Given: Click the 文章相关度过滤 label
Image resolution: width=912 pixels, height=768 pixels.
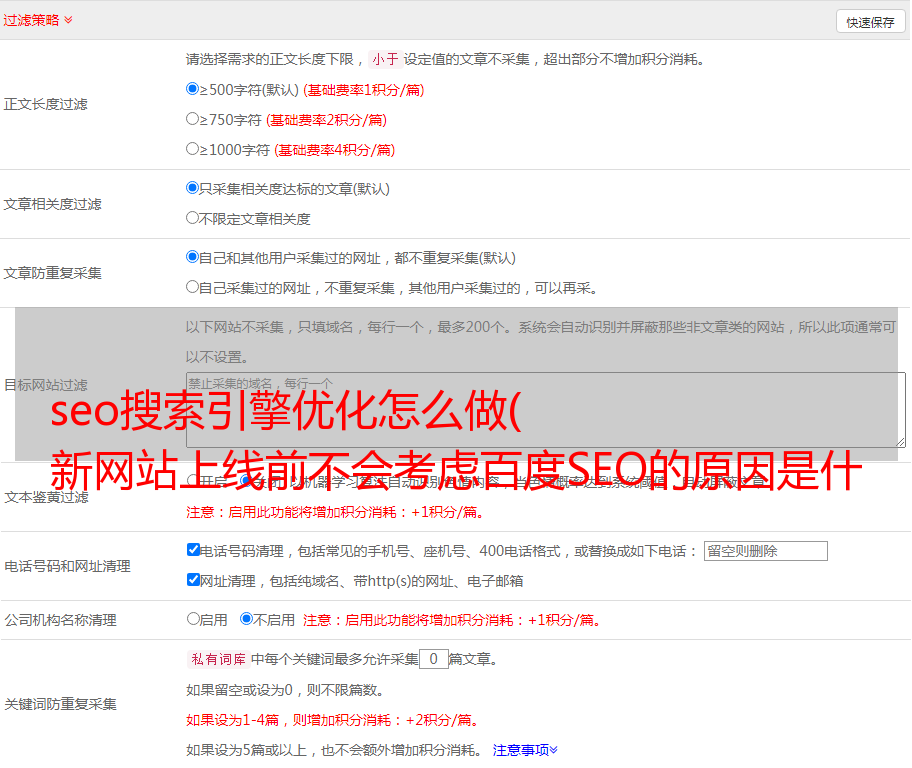Looking at the screenshot, I should click(53, 204).
